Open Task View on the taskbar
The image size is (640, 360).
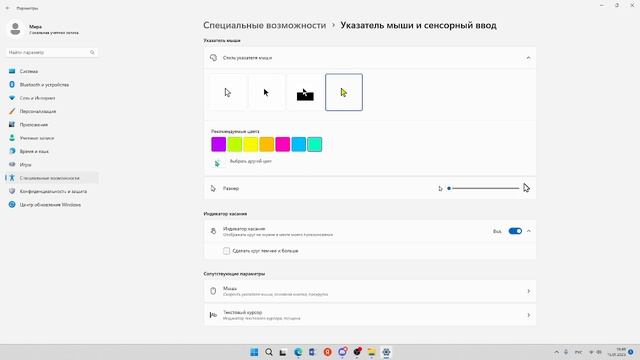click(283, 352)
